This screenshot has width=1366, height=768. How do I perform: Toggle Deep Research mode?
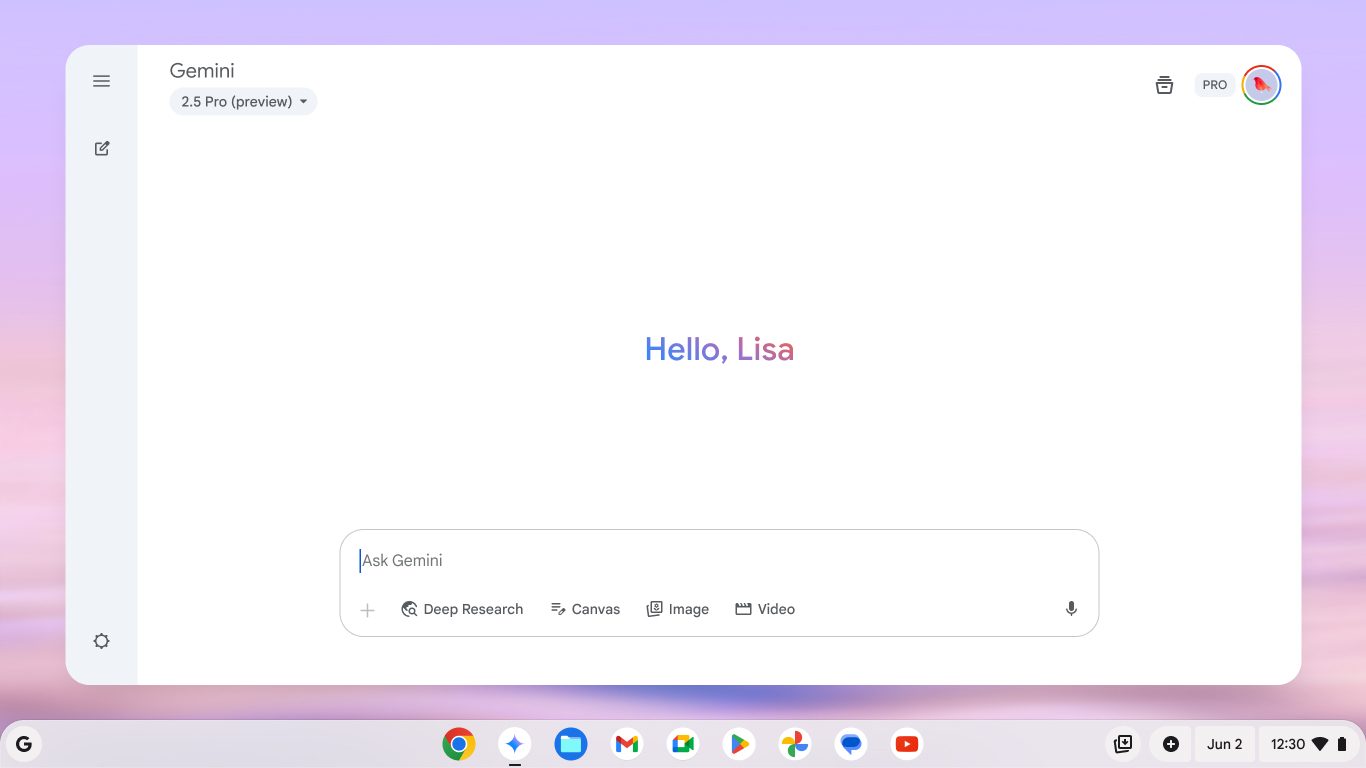coord(462,609)
